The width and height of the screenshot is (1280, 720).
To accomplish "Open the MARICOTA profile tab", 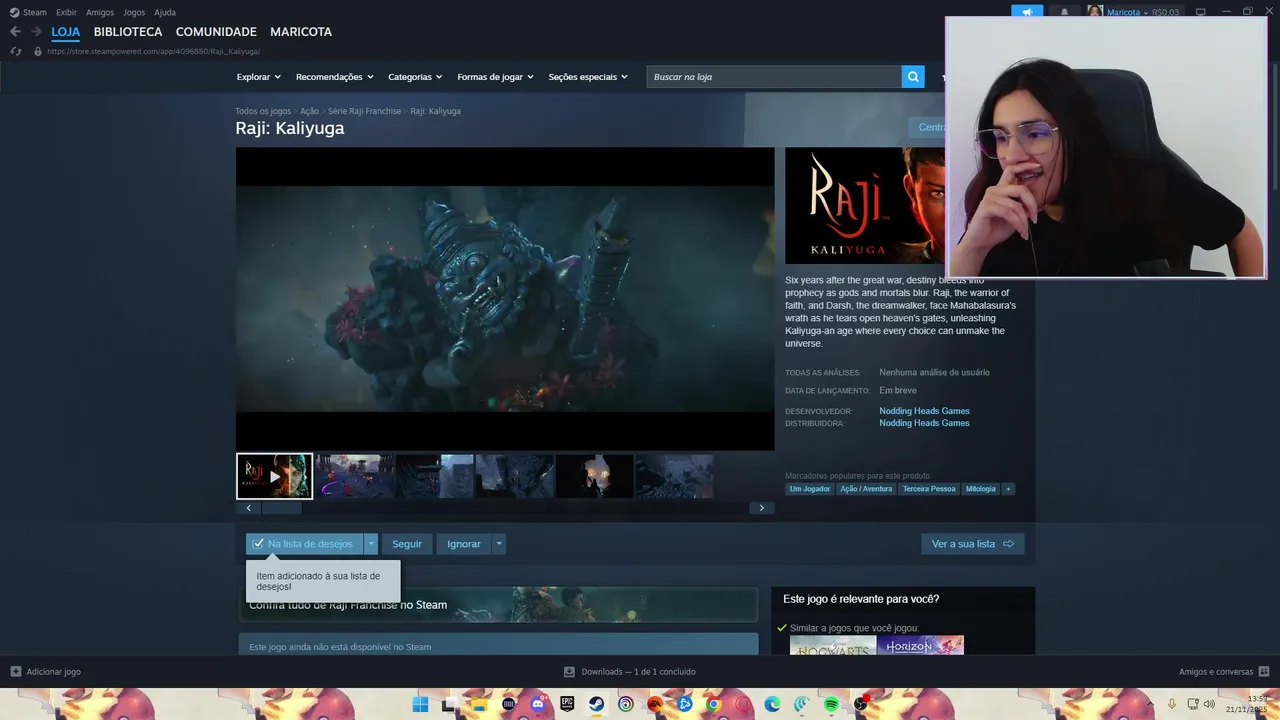I will pyautogui.click(x=301, y=32).
